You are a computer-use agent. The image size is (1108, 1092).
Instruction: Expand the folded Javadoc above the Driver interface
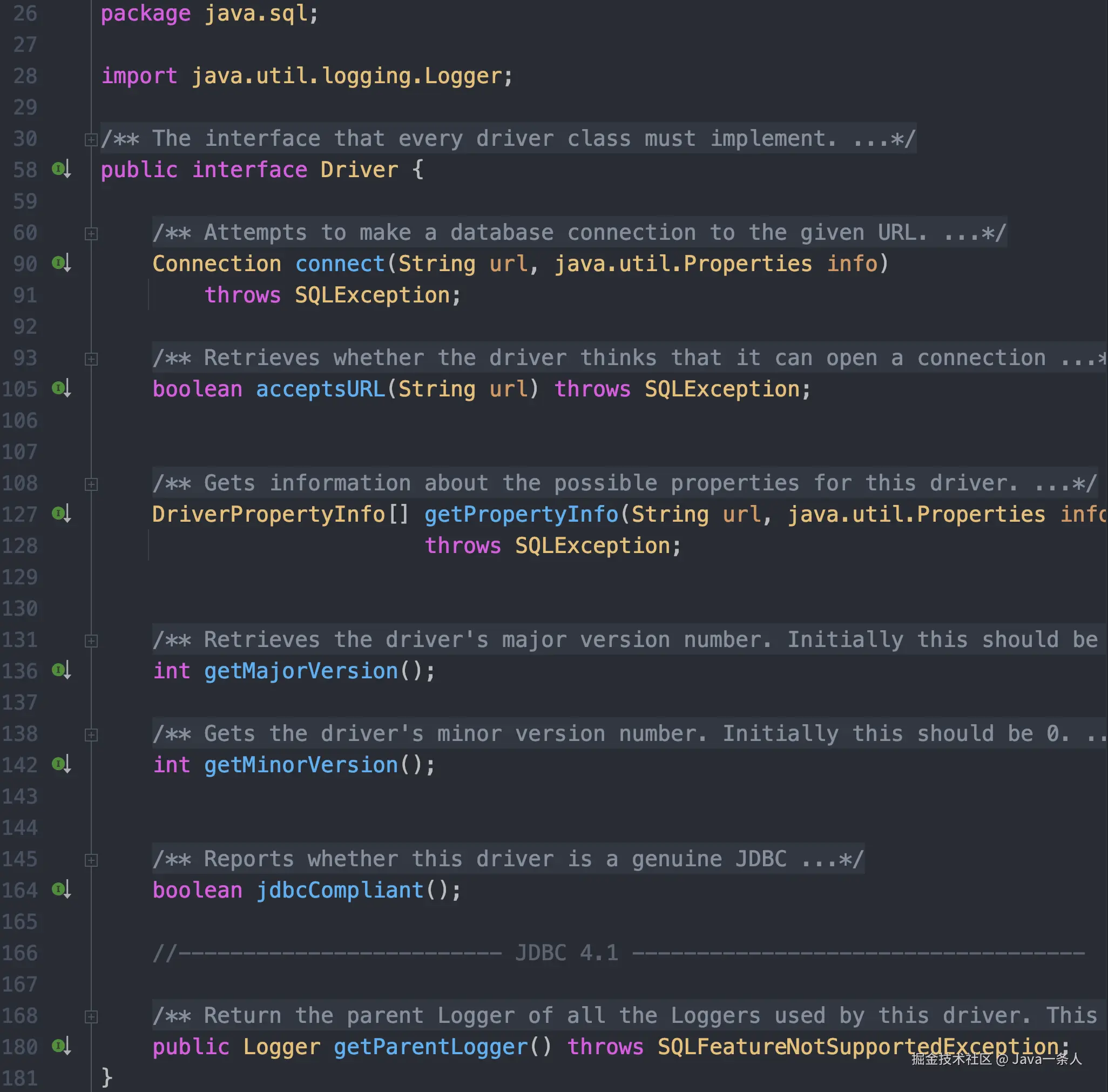[x=91, y=138]
